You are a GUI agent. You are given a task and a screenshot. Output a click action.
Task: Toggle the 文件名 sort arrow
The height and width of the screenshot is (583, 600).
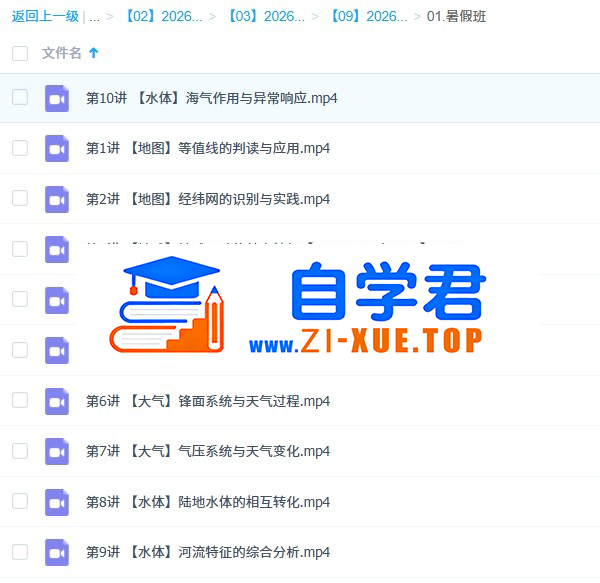[94, 53]
